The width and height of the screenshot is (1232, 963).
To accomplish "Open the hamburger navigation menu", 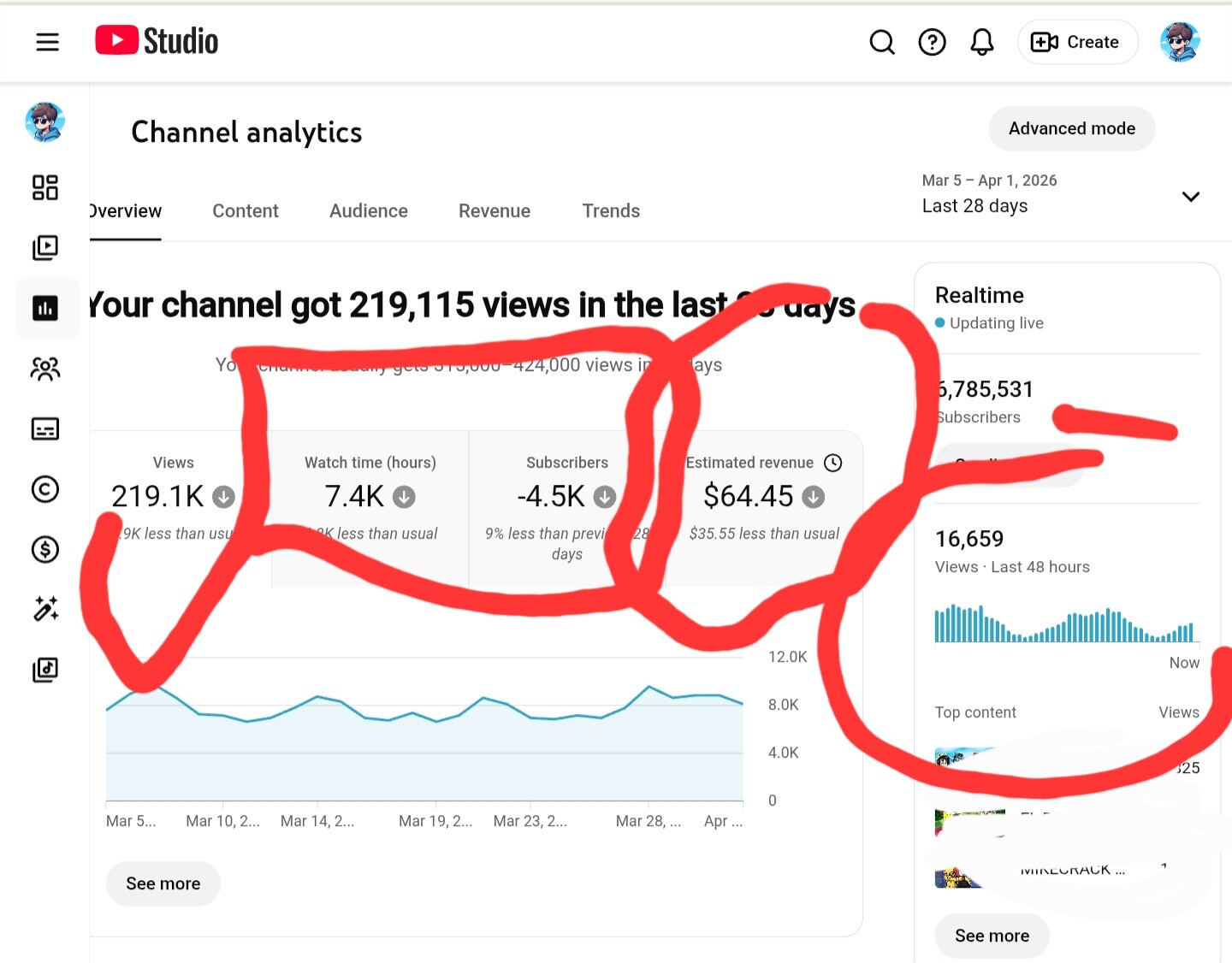I will coord(47,42).
